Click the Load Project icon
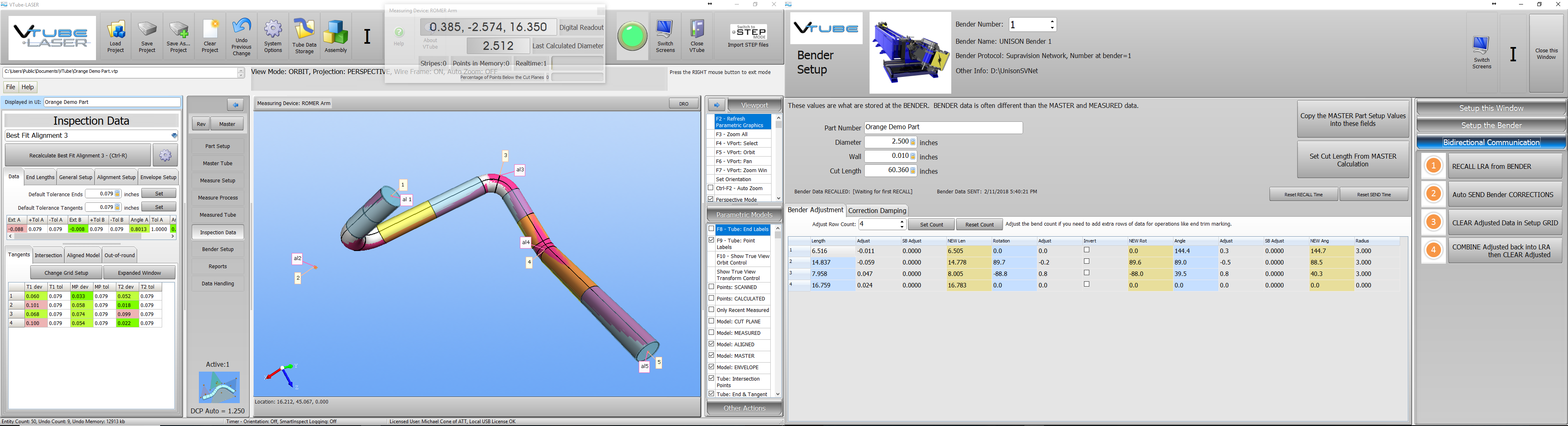This screenshot has height=426, width=1568. [116, 36]
